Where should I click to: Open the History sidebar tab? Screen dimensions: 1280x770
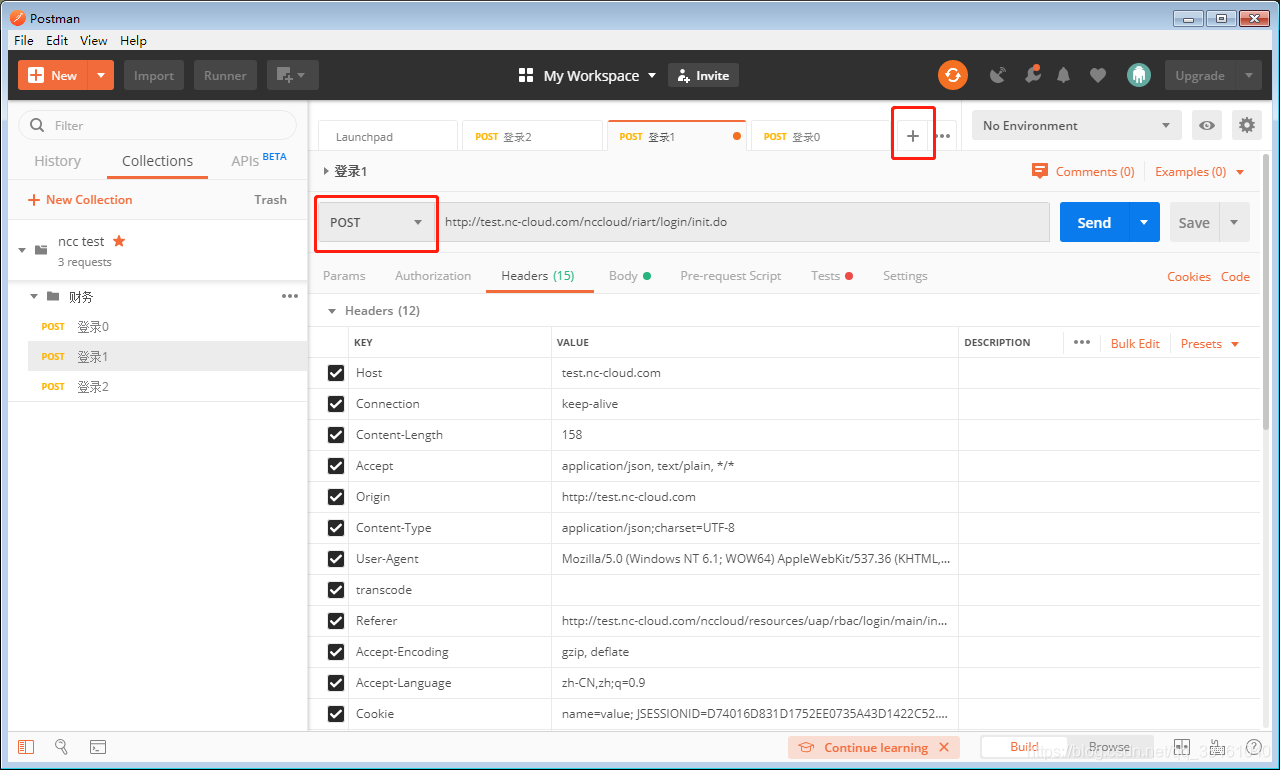57,161
